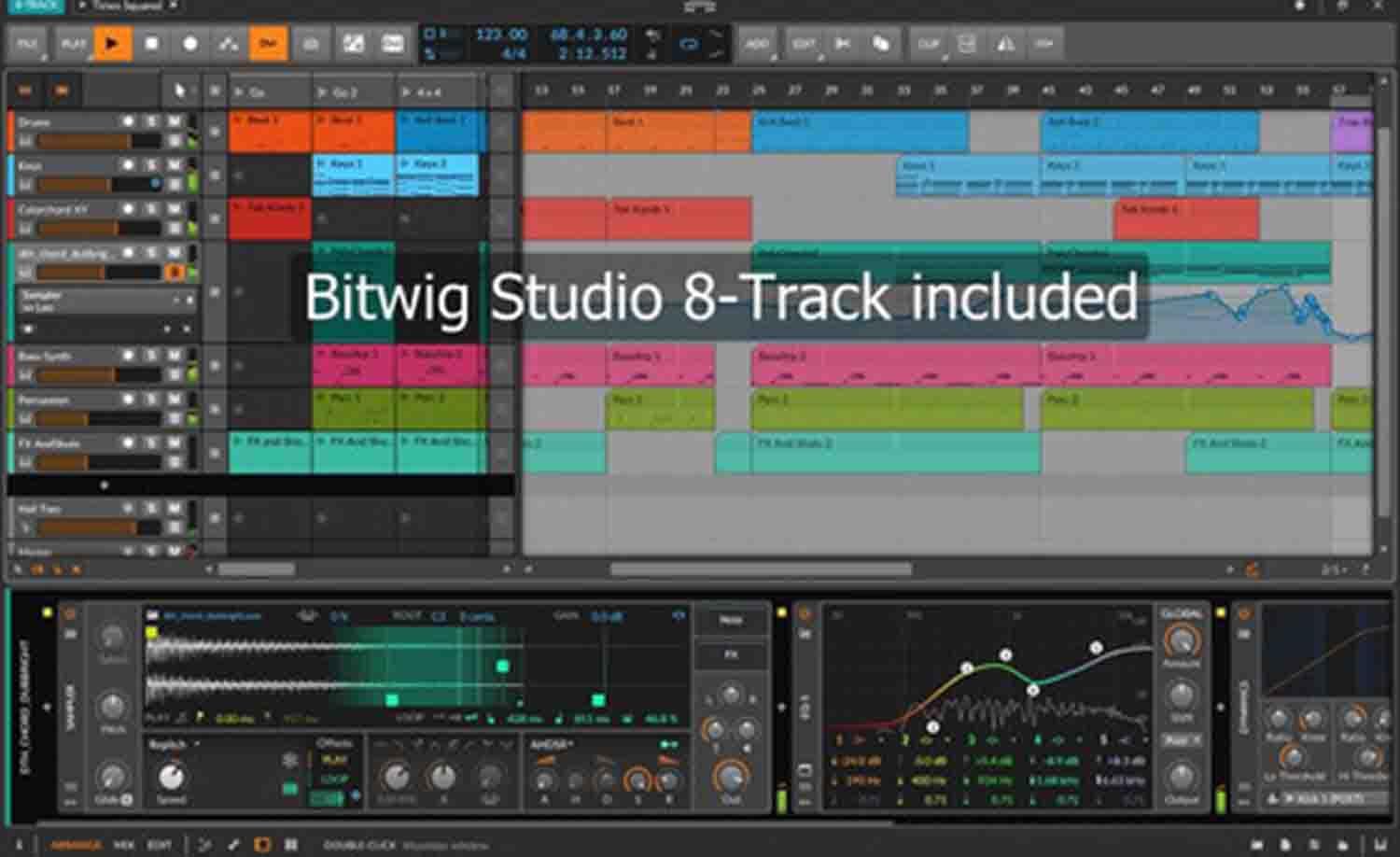Click the Stop button in the transport
The image size is (1400, 857).
click(x=151, y=44)
